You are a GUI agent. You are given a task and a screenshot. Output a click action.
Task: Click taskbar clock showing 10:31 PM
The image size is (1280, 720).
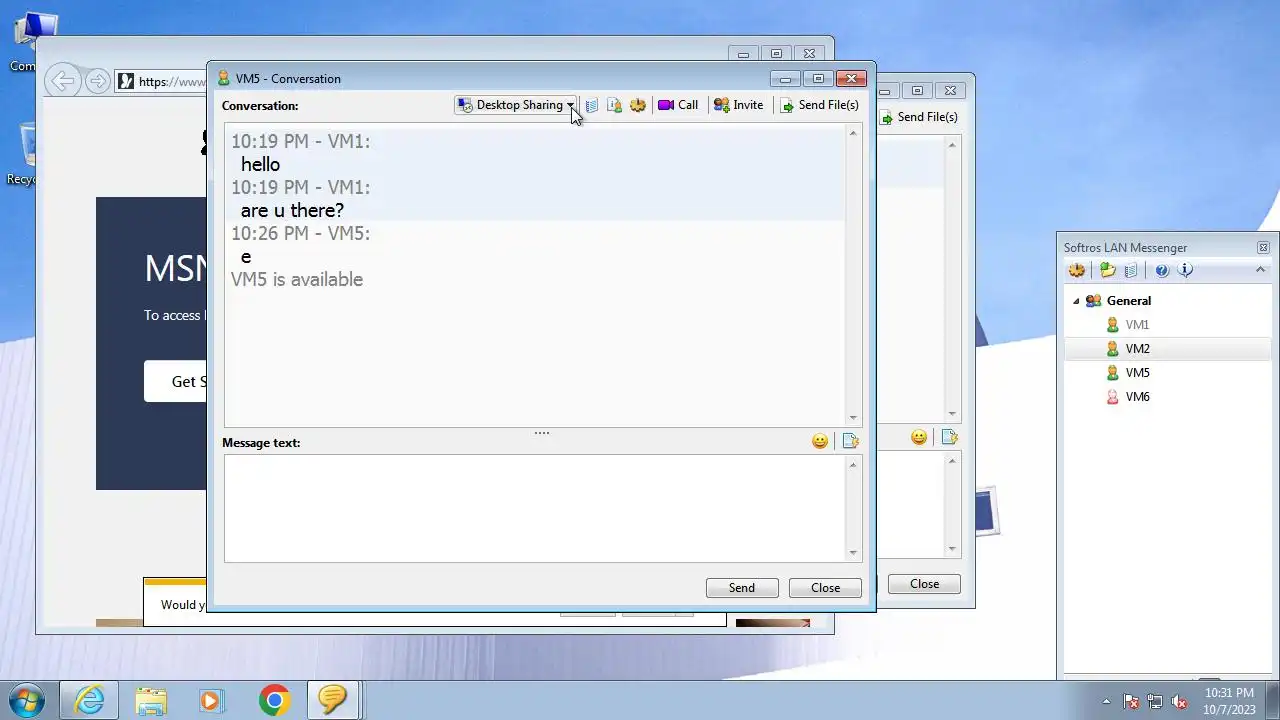(x=1229, y=701)
